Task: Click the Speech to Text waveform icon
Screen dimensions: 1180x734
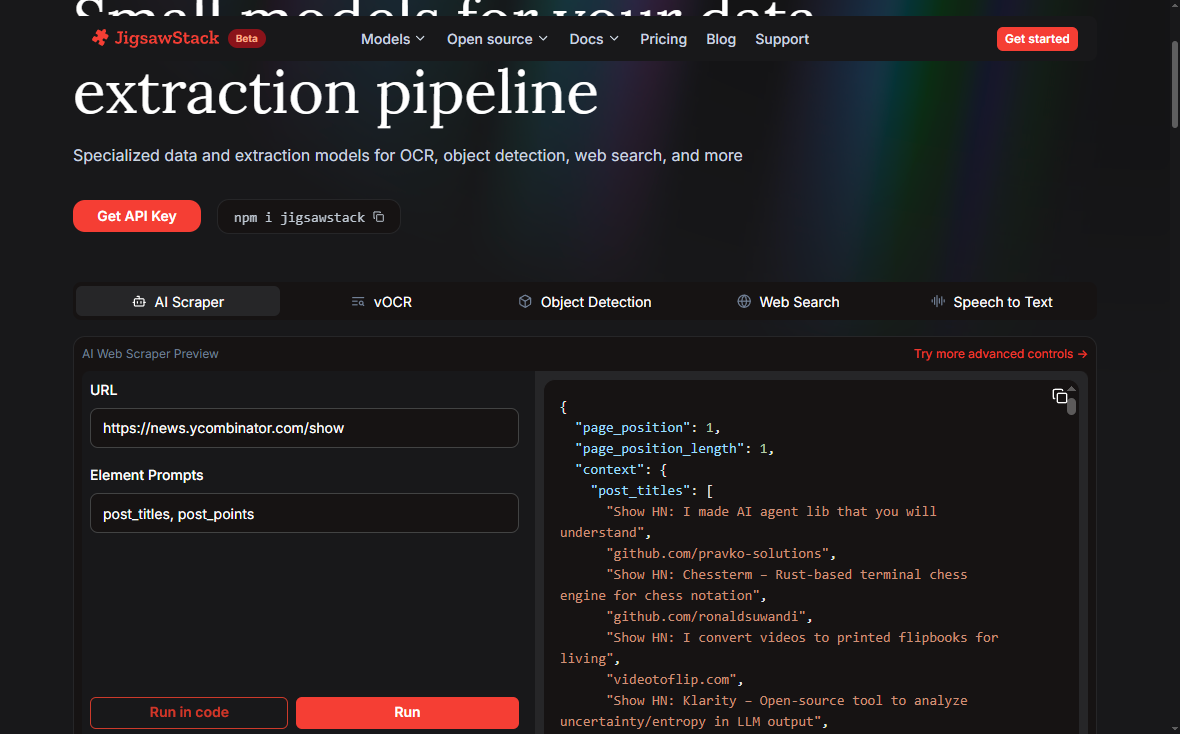Action: [938, 302]
